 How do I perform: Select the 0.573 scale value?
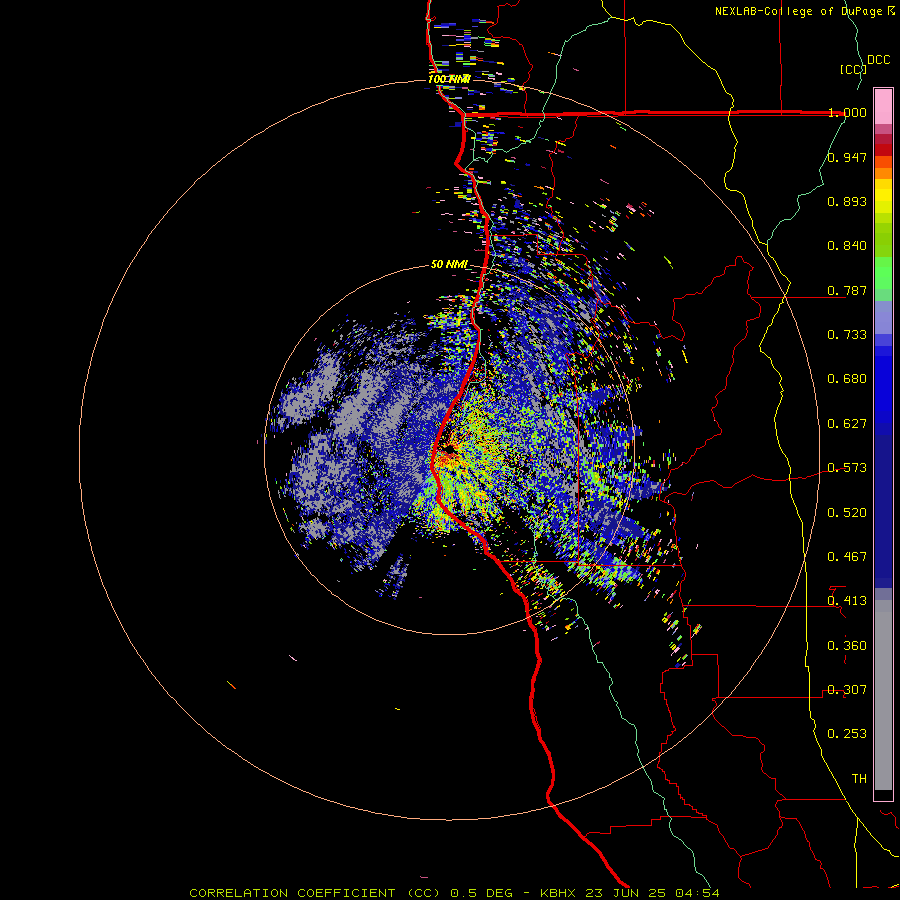tap(847, 468)
